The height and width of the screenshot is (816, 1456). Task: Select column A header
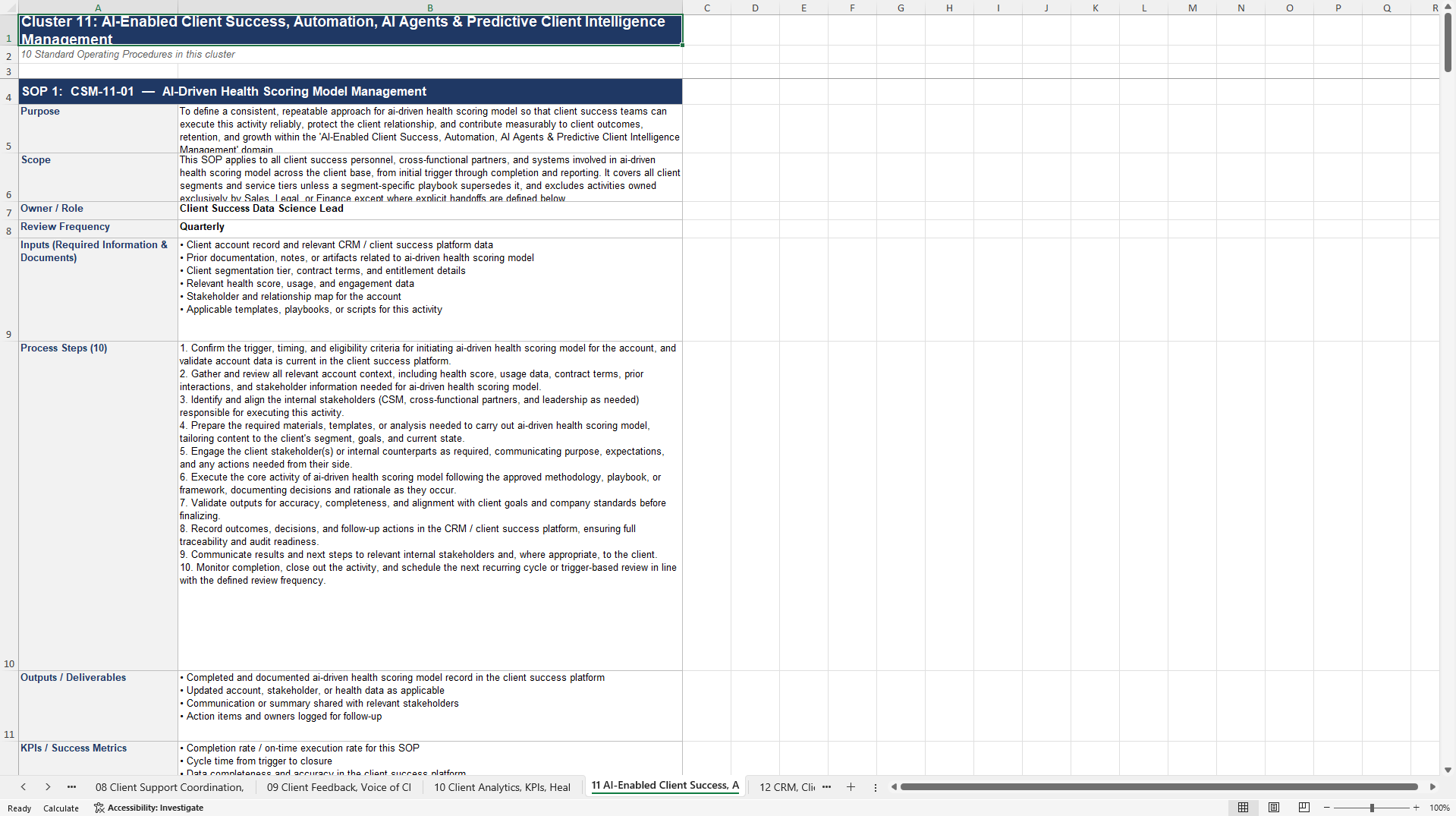(x=98, y=8)
